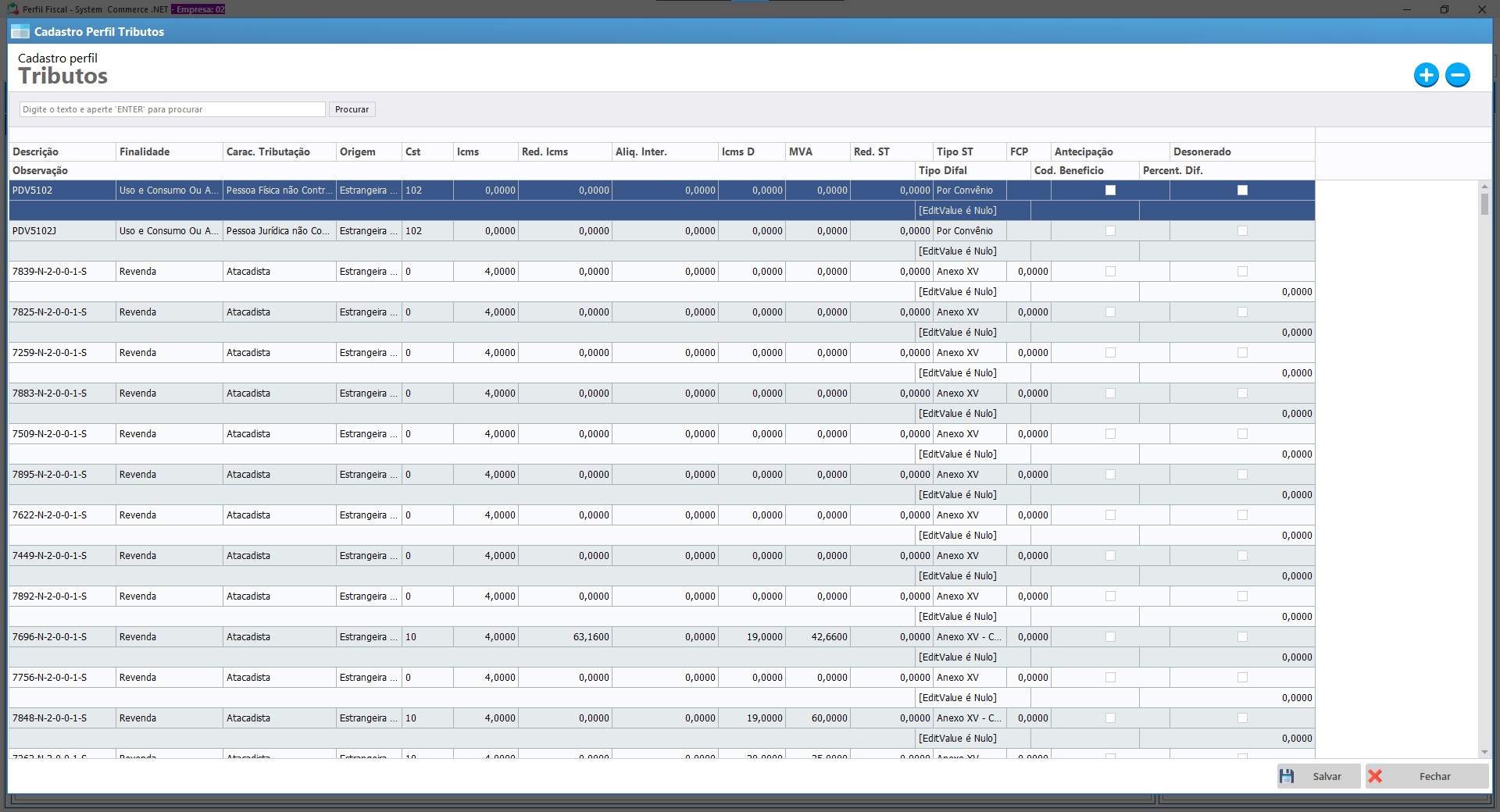The image size is (1500, 812).
Task: Click the red X Fechar icon
Action: pos(1376,776)
